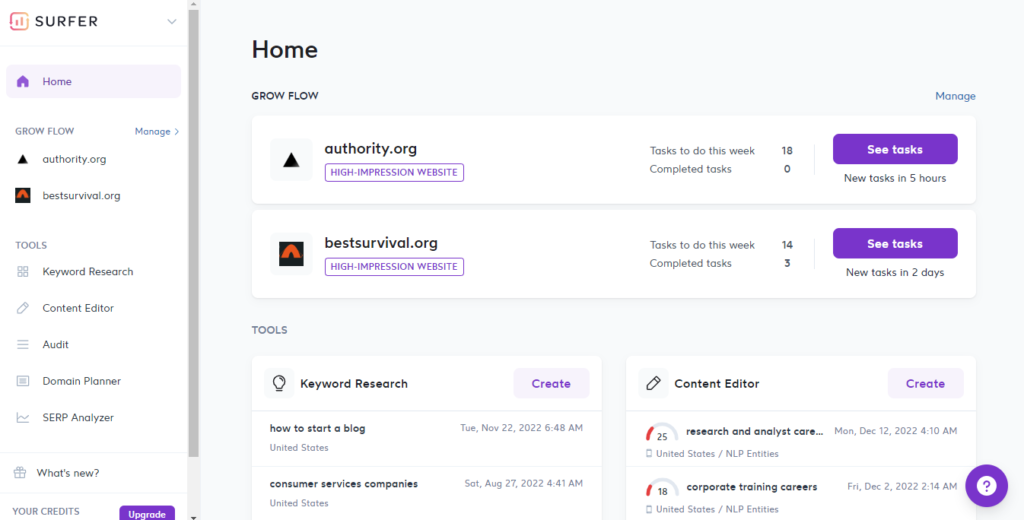Screen dimensions: 1024x520
Task: Open the help question mark button
Action: point(986,485)
